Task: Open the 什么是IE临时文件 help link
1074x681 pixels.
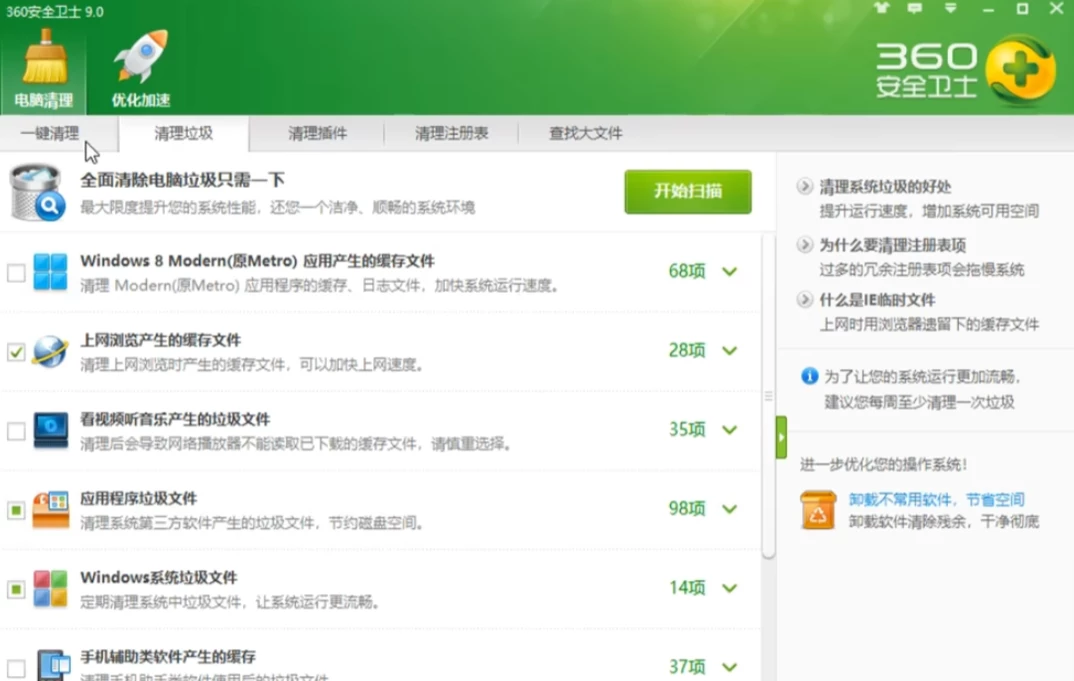Action: click(x=877, y=299)
